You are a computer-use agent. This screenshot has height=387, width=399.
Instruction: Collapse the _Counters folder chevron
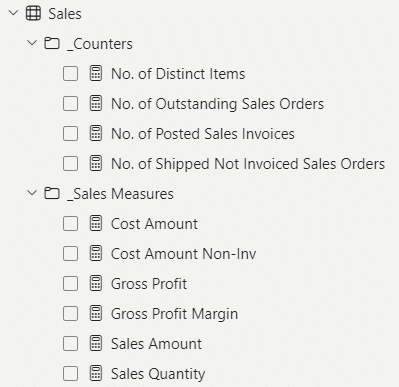32,43
